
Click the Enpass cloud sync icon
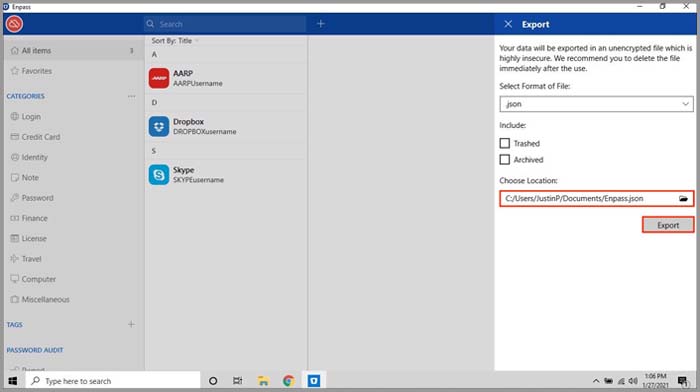coord(14,24)
